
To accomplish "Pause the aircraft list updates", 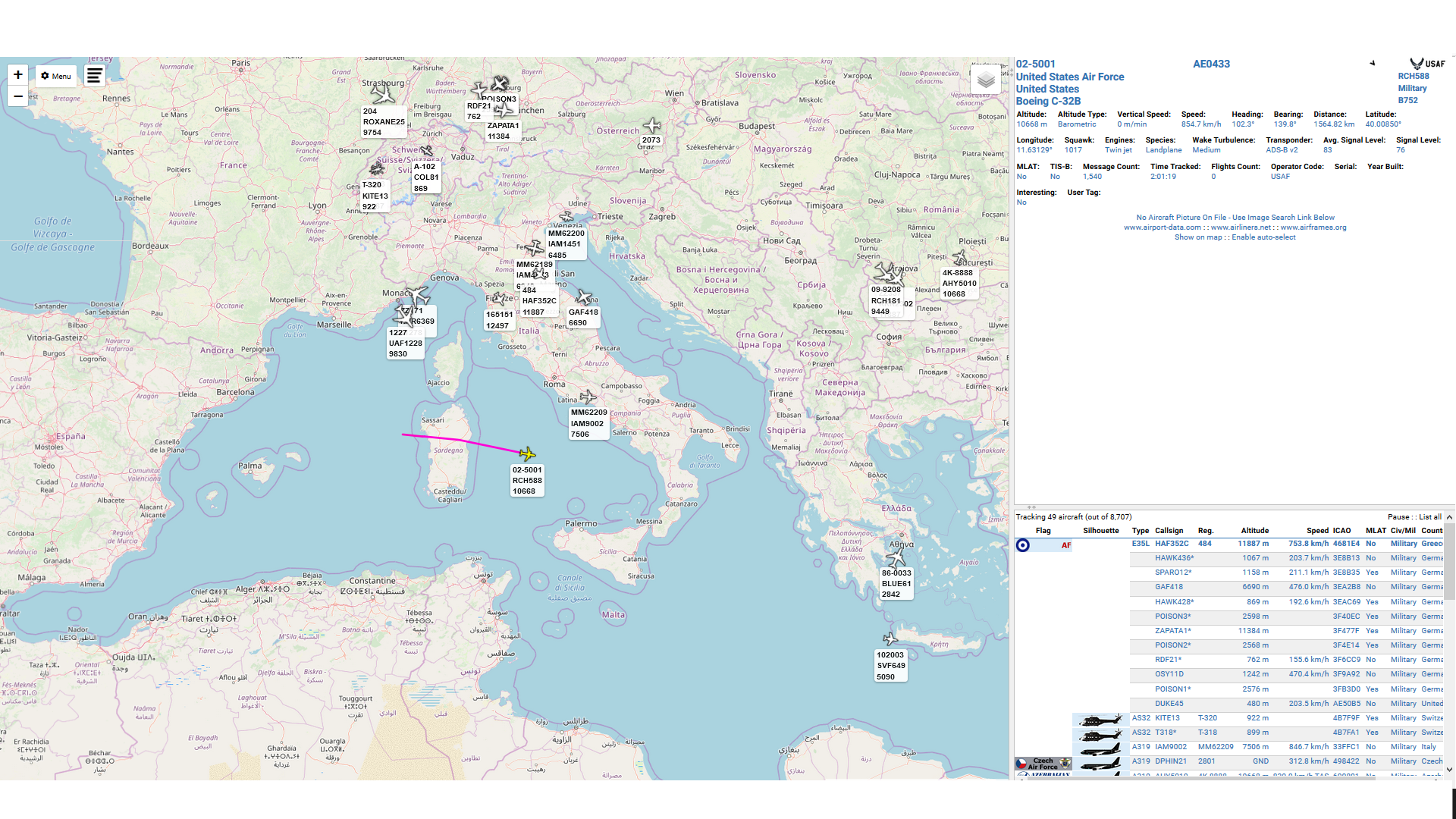I will tap(1398, 517).
